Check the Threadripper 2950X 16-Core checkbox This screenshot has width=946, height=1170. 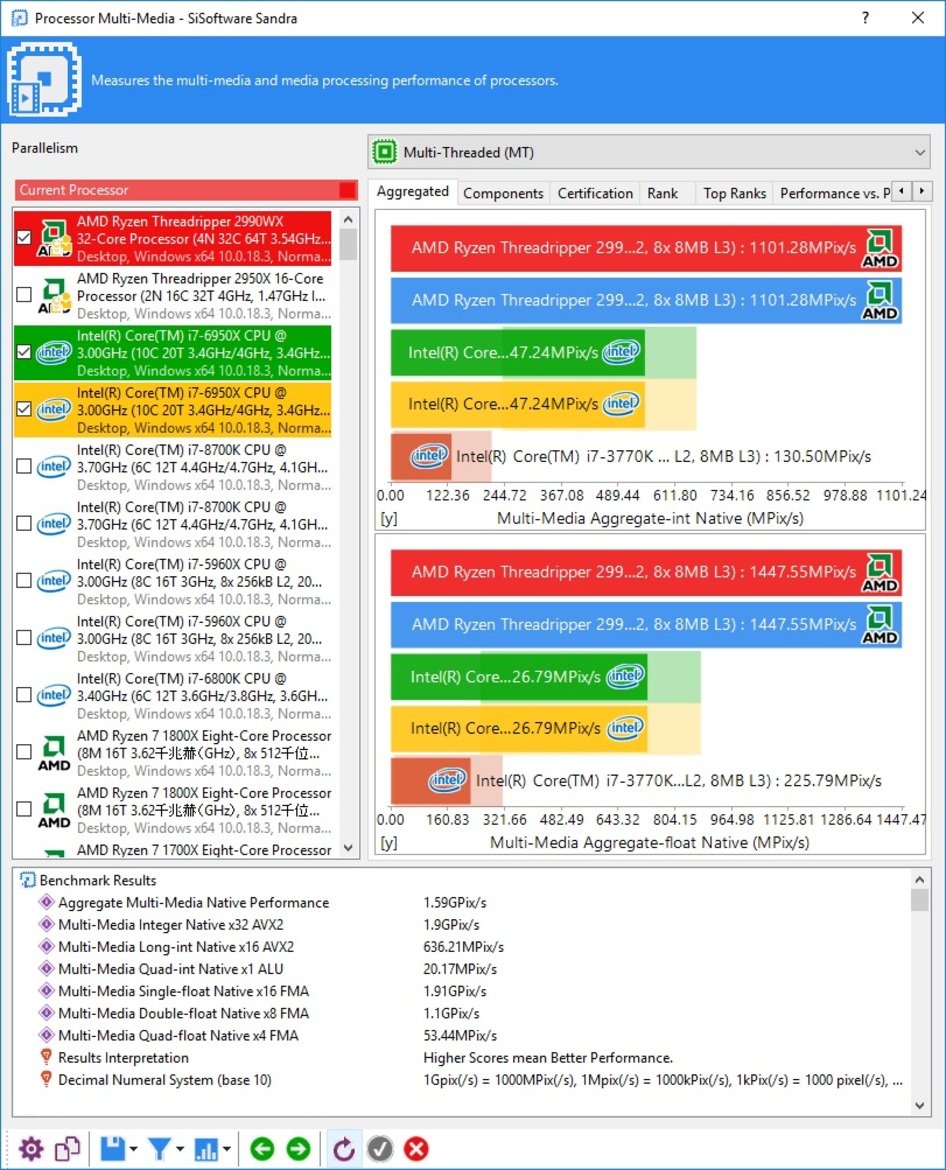click(24, 295)
